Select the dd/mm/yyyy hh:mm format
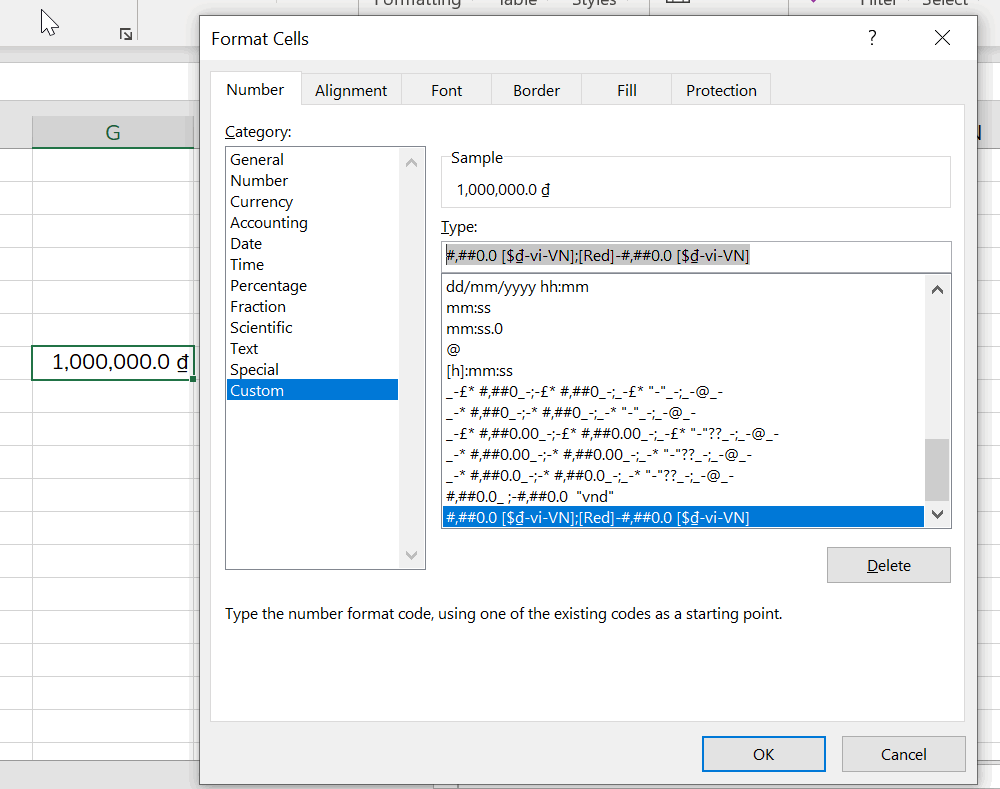Viewport: 1000px width, 789px height. point(683,287)
